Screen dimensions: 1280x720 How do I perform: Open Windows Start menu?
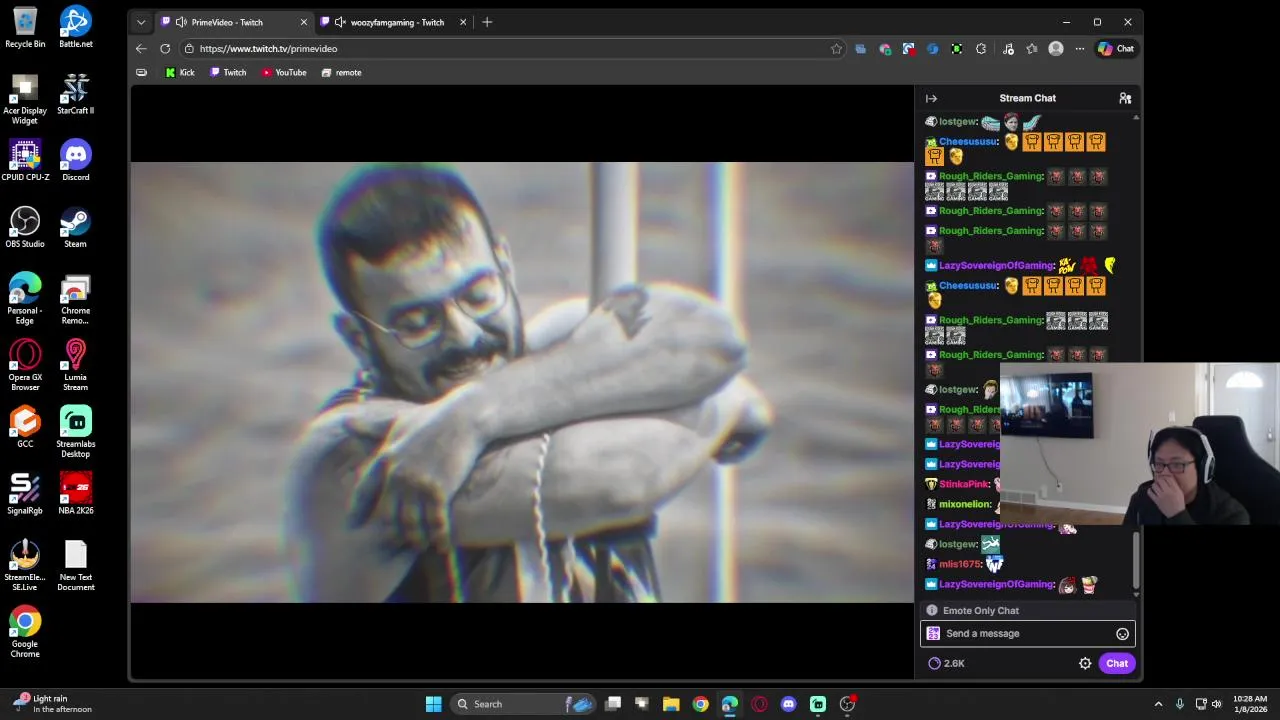click(x=433, y=704)
